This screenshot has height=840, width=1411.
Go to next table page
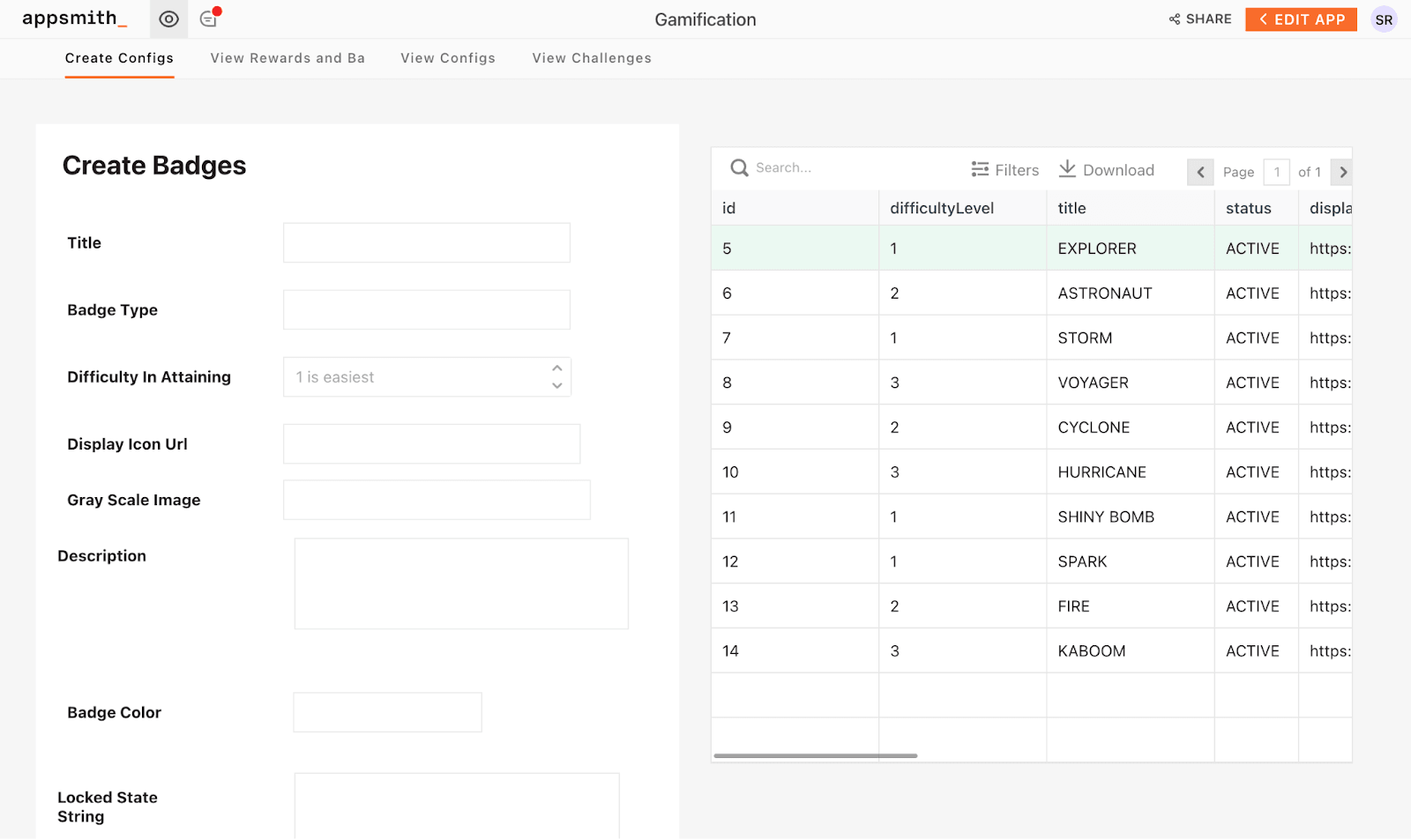click(x=1342, y=172)
